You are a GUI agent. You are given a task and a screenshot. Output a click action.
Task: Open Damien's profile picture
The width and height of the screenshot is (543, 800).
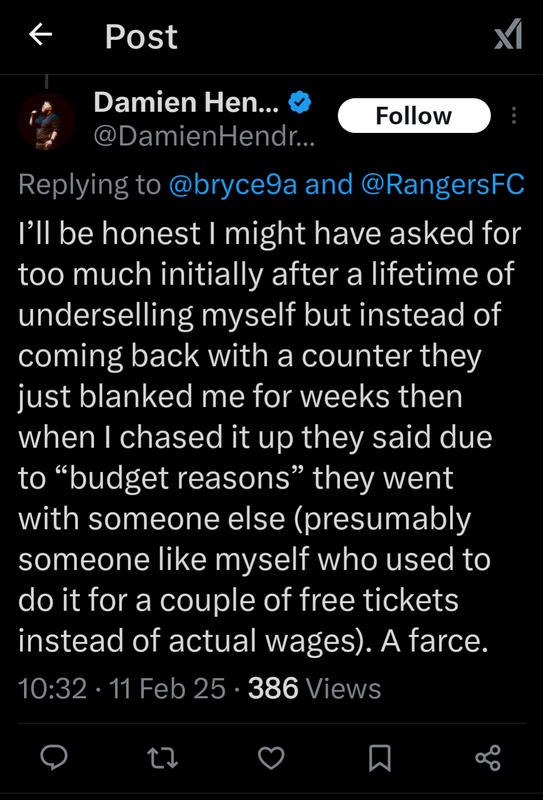click(x=46, y=121)
